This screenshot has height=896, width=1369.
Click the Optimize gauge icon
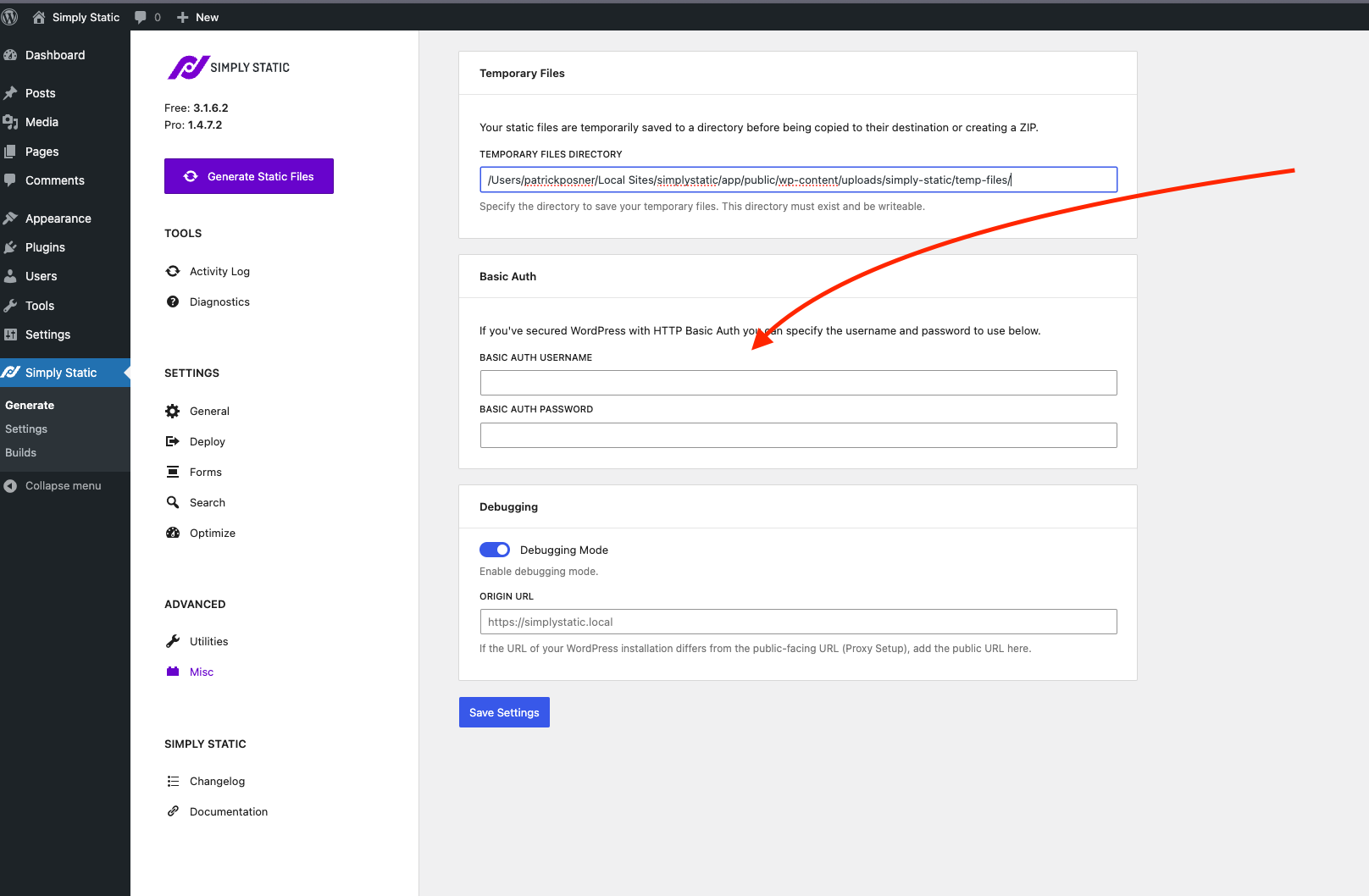173,533
